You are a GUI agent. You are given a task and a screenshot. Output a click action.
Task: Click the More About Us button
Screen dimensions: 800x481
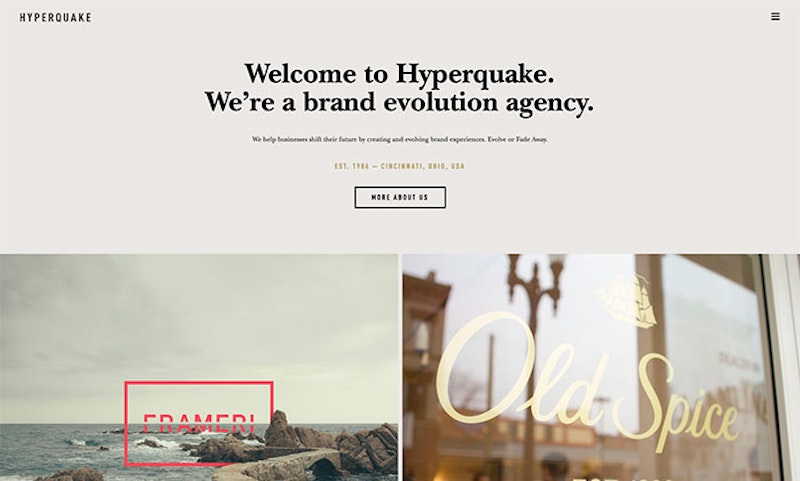pyautogui.click(x=400, y=197)
